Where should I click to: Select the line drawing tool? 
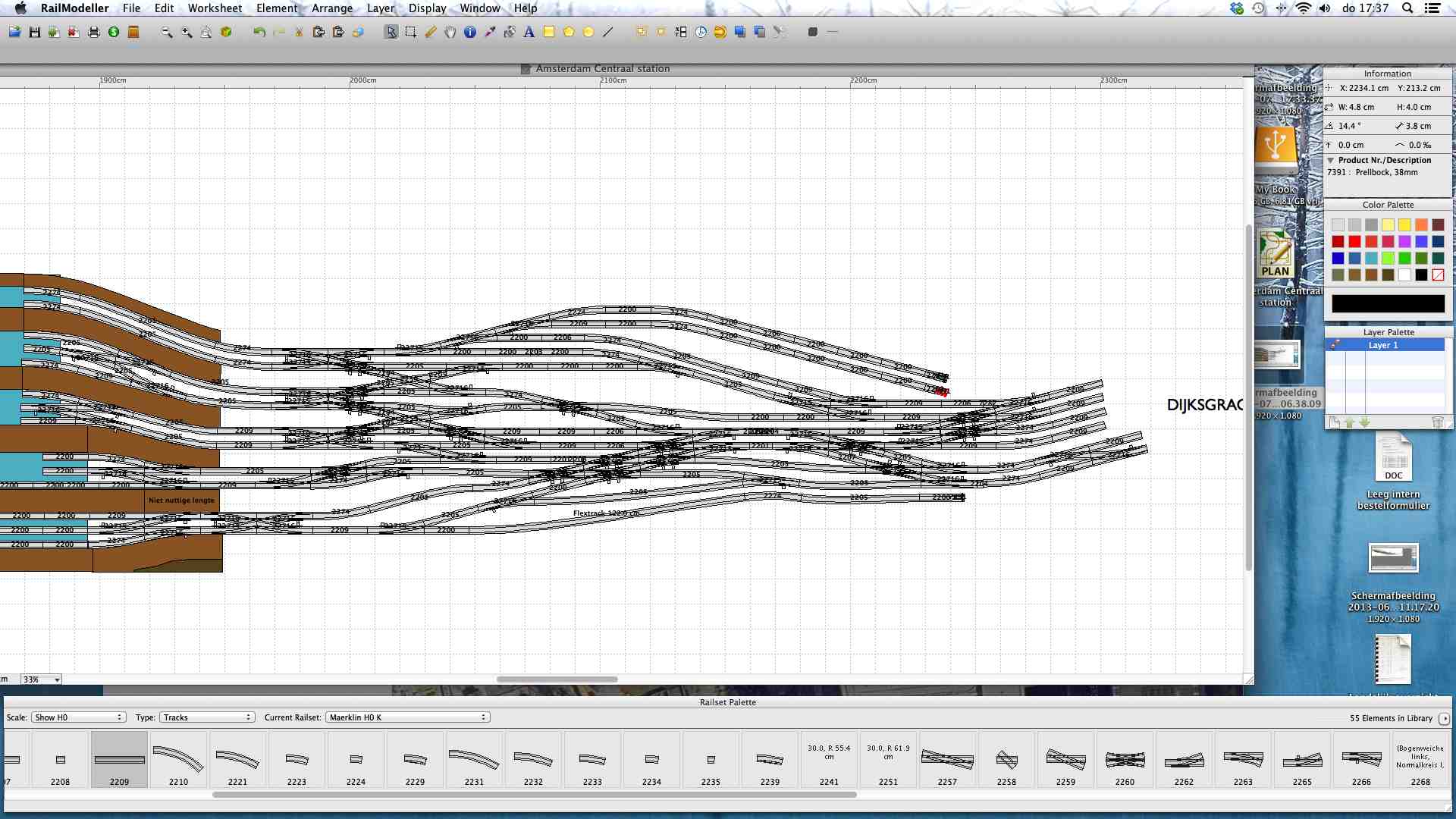[x=608, y=32]
